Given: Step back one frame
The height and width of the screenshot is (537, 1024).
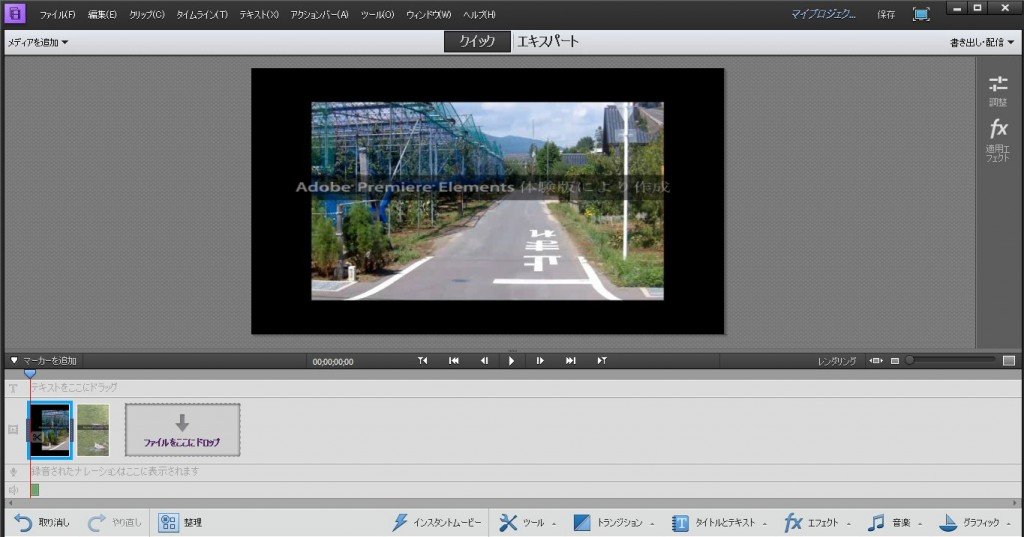Looking at the screenshot, I should click(x=484, y=361).
